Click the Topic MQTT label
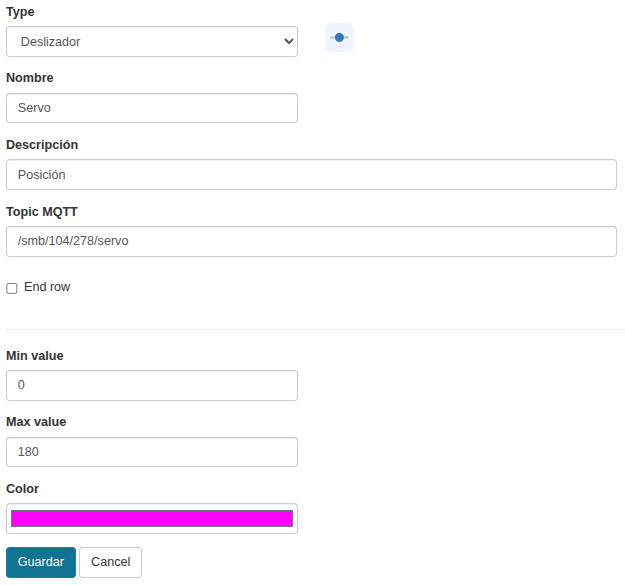Screen dimensions: 625x585 point(42,212)
